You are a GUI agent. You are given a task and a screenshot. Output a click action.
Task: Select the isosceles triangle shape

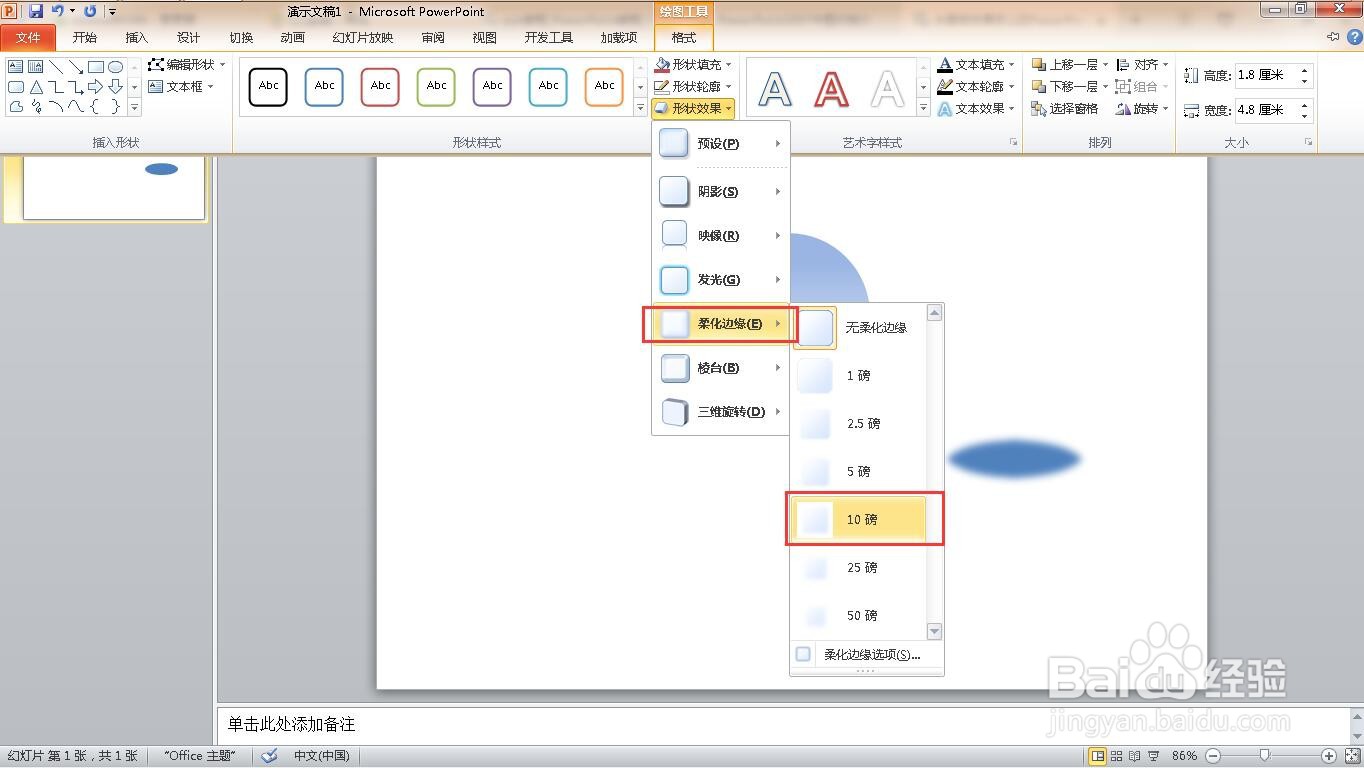coord(36,87)
